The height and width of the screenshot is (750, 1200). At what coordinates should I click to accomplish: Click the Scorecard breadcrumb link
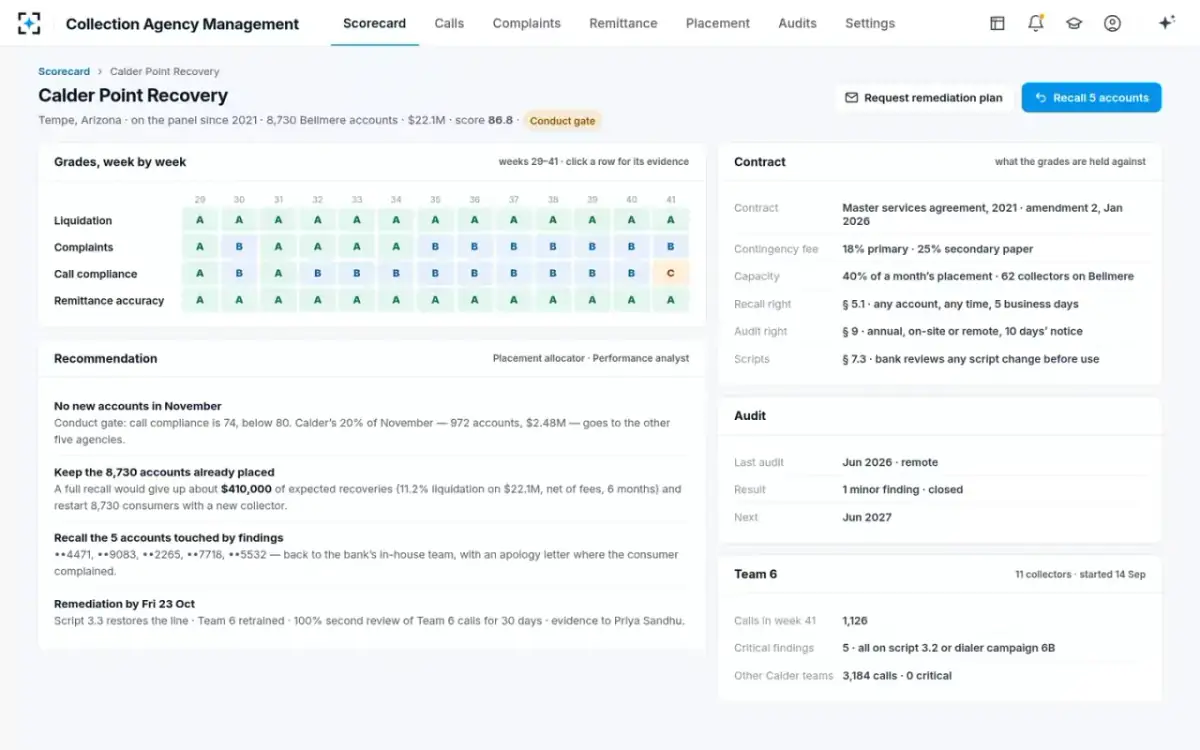[64, 72]
